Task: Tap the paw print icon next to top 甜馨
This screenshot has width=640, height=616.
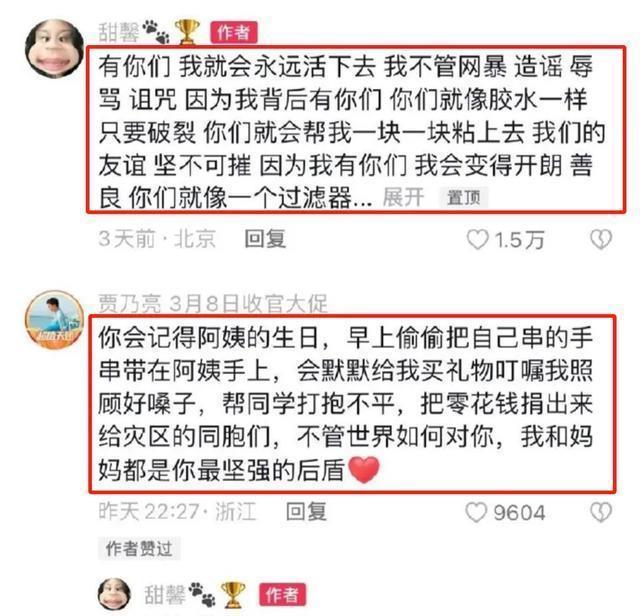Action: tap(156, 32)
